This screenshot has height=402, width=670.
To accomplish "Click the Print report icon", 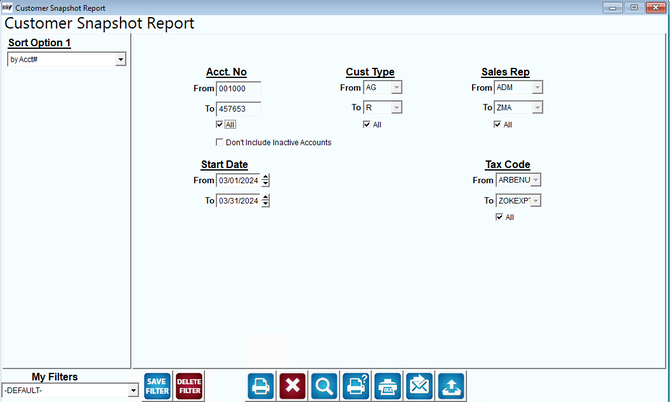I will tap(261, 386).
